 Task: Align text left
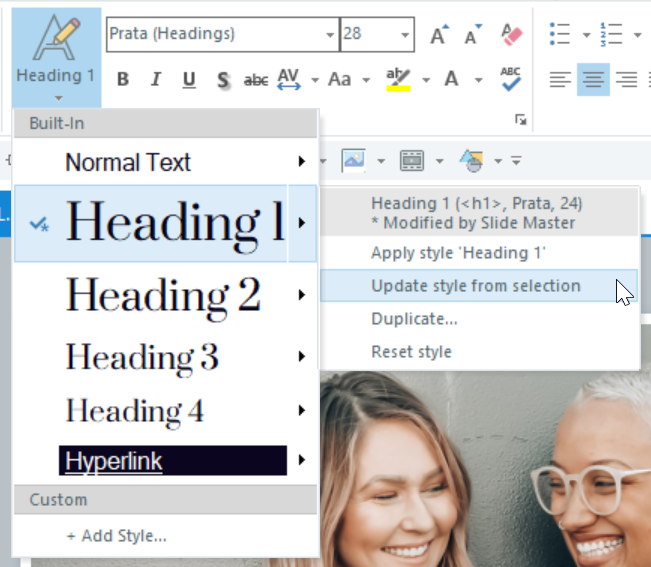tap(560, 79)
